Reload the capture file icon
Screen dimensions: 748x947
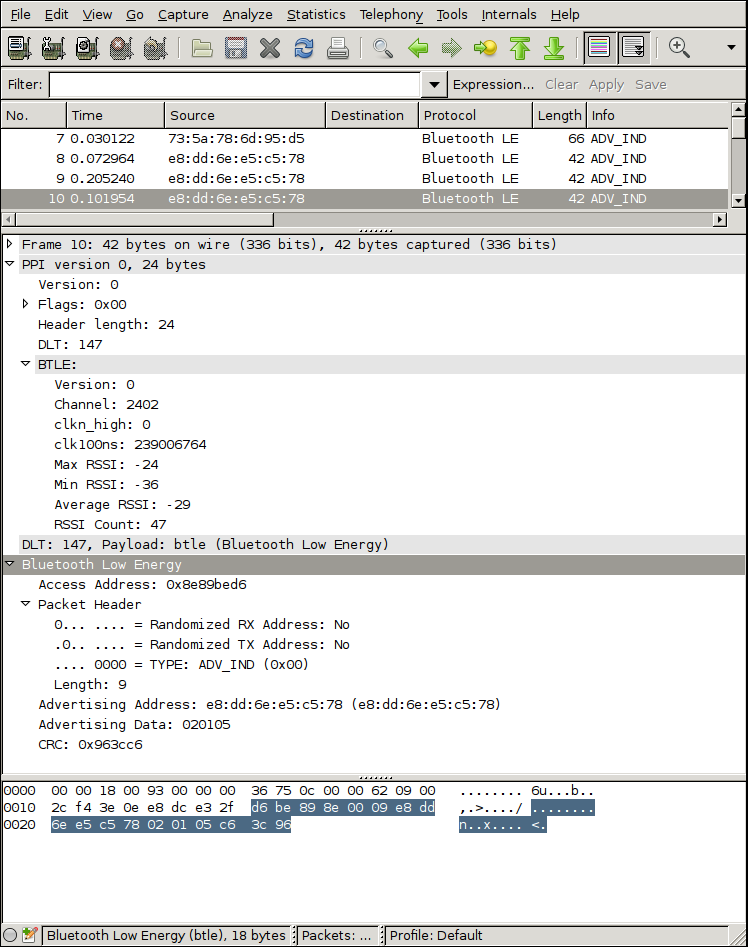[x=304, y=48]
